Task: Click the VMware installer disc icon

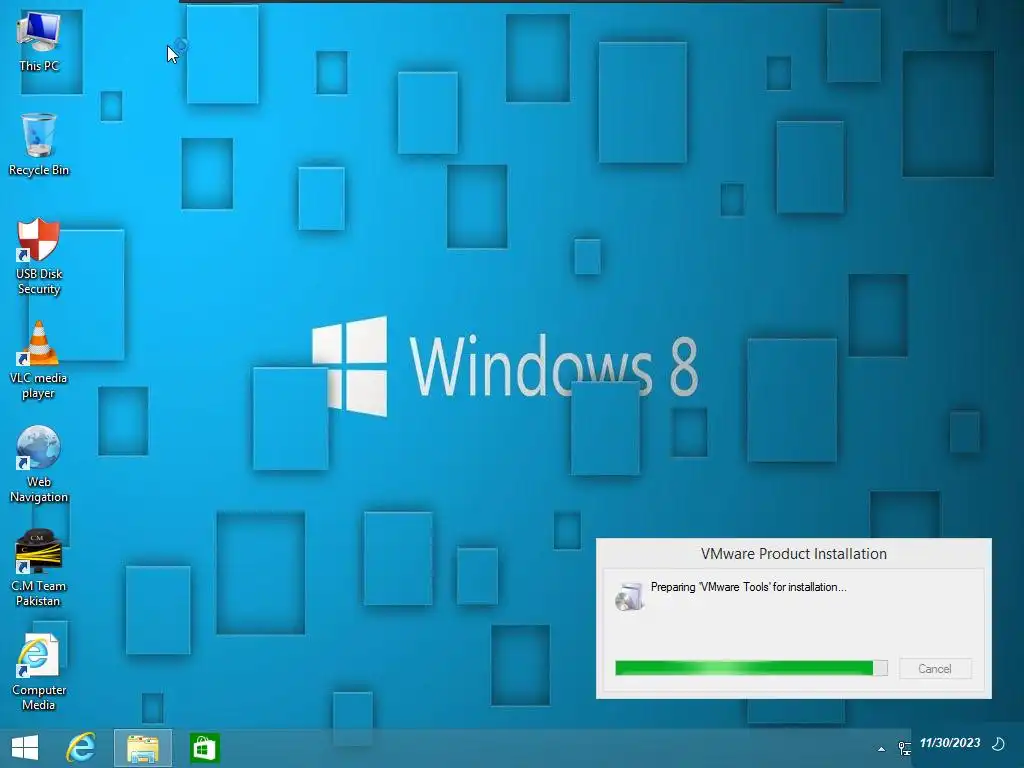Action: 630,596
